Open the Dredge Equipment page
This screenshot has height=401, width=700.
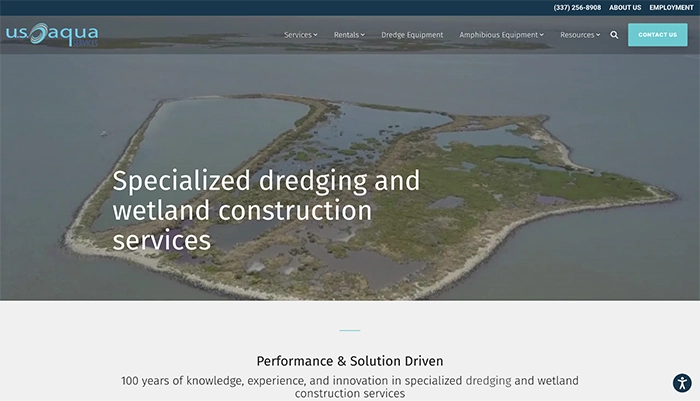(x=412, y=35)
